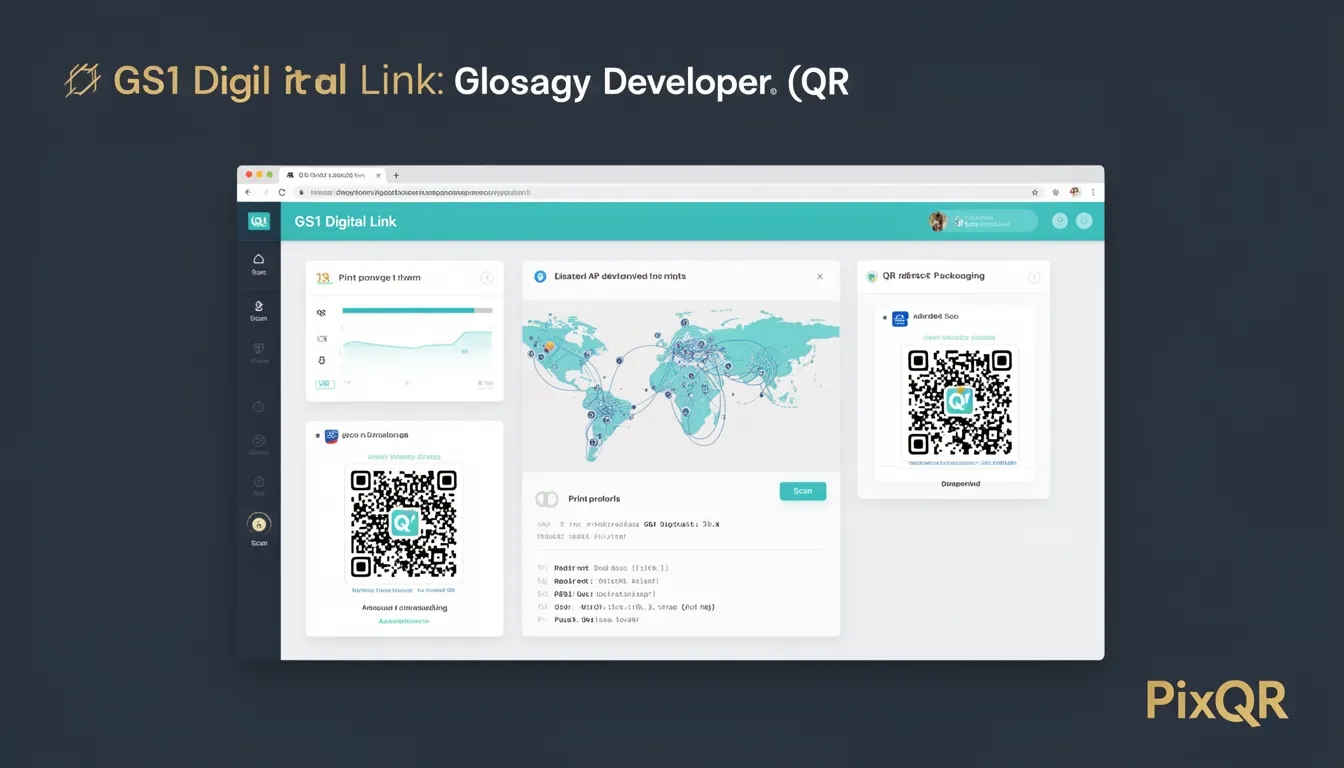This screenshot has height=768, width=1344.
Task: Click the blue app icon beside "Adirded Soo"
Action: (899, 318)
